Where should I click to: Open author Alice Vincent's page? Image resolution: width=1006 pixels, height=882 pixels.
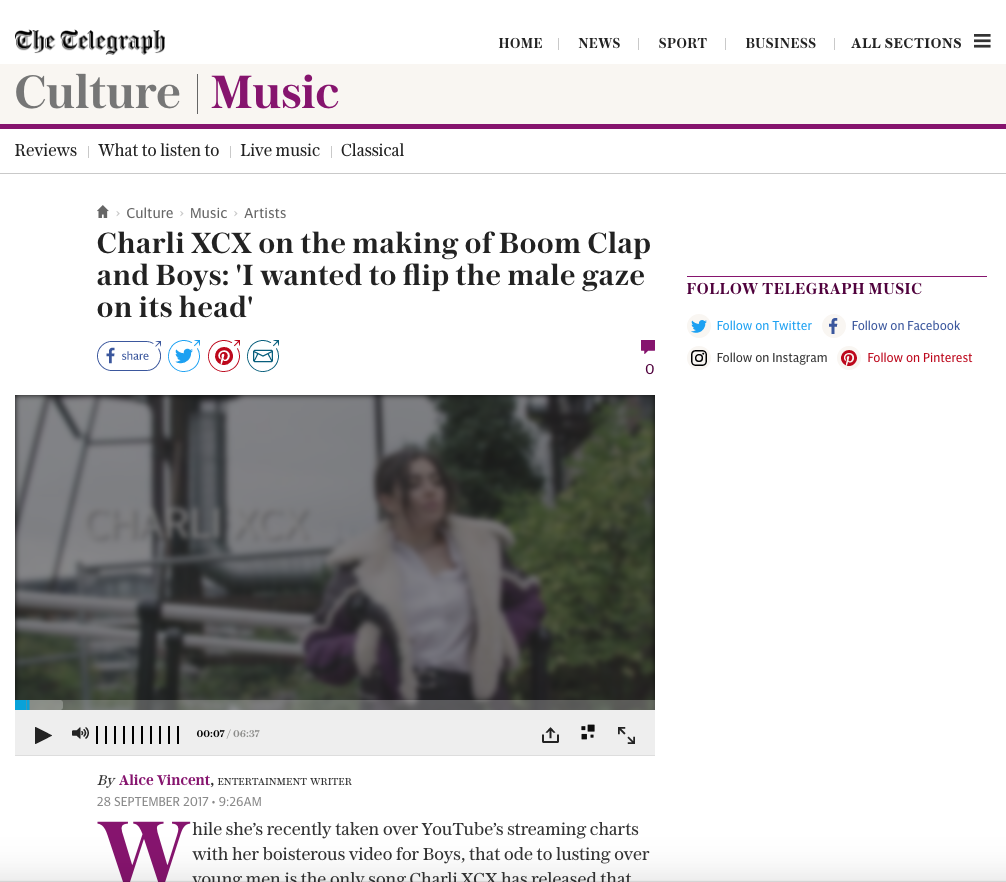(x=164, y=780)
